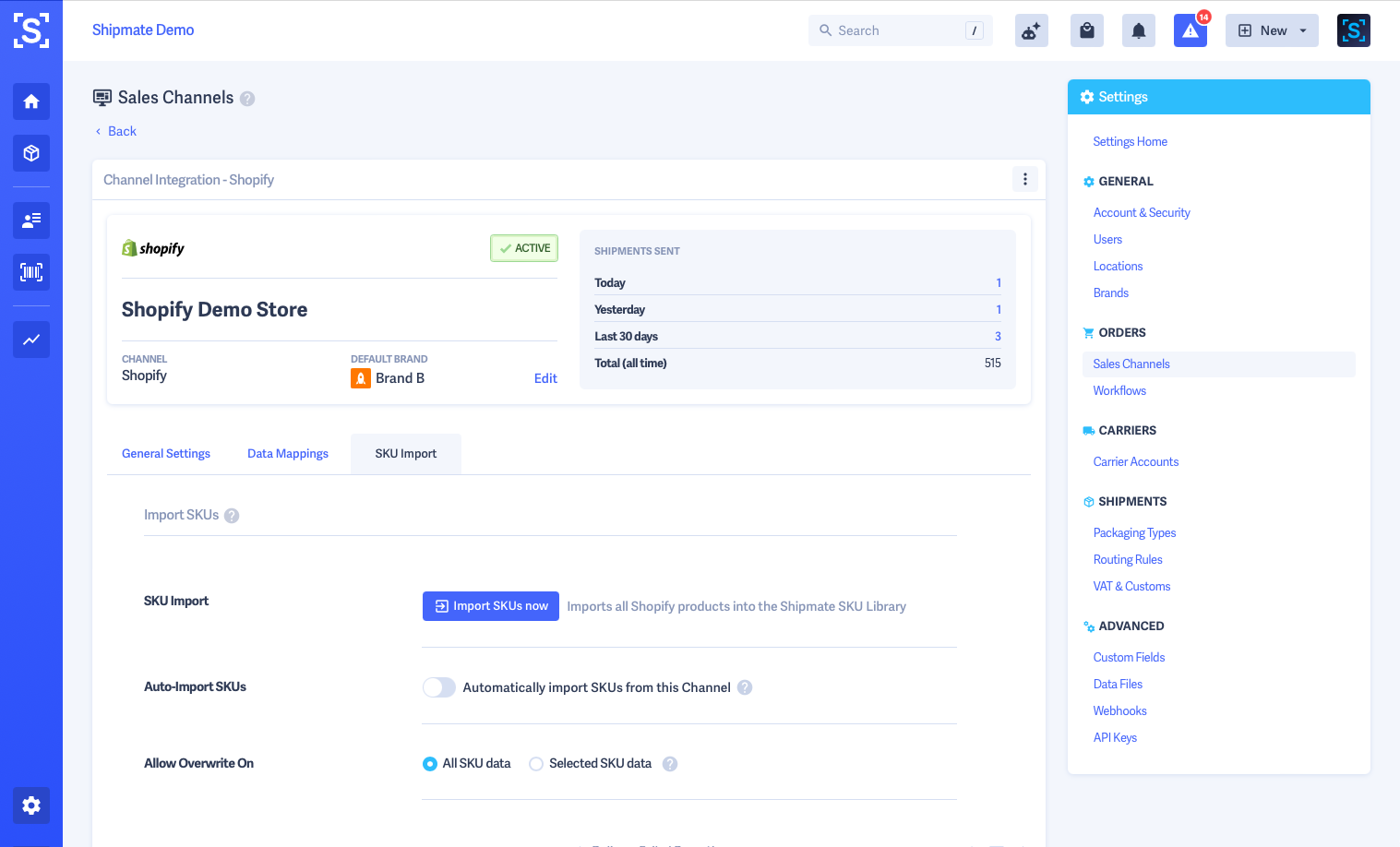Click the Settings panel gear icon

pyautogui.click(x=1087, y=97)
